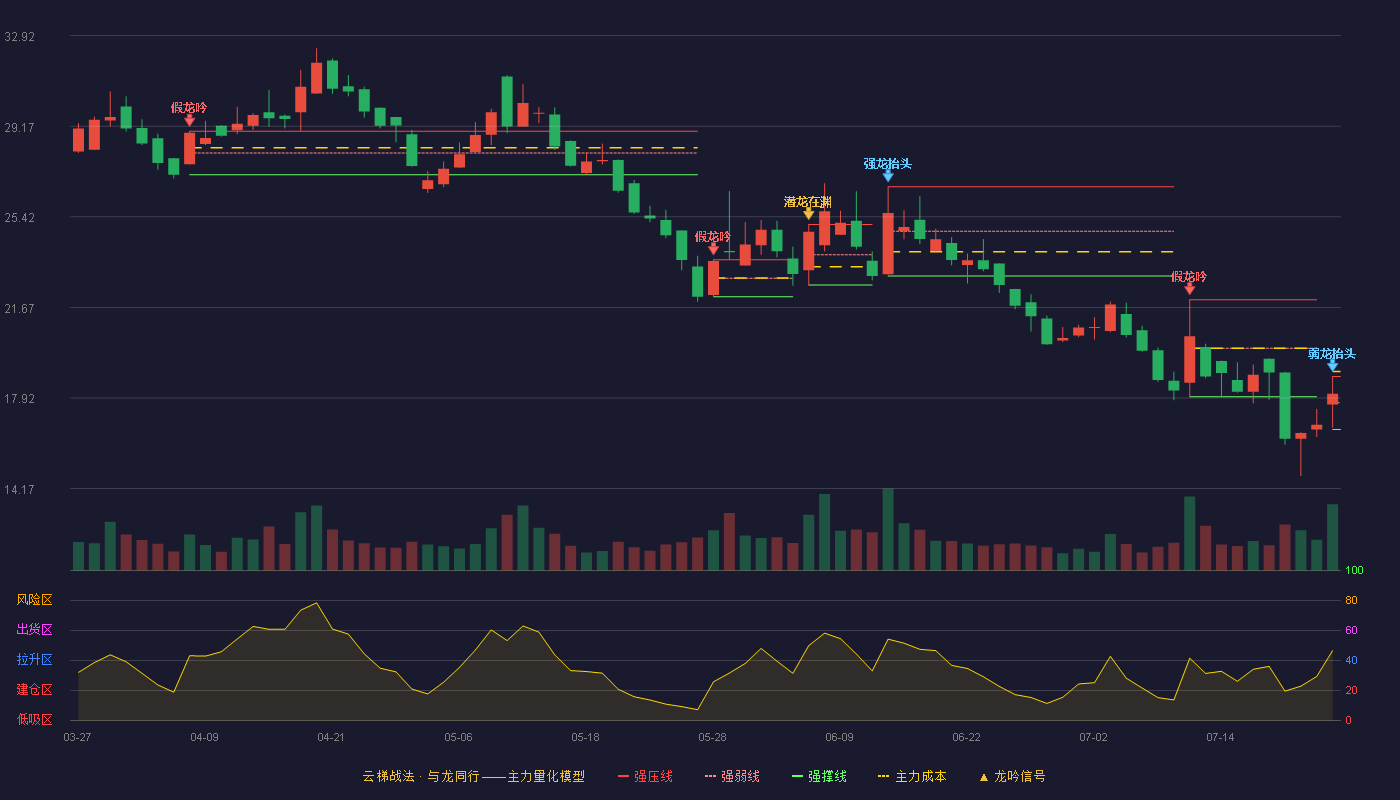This screenshot has width=1400, height=800.
Task: Click the red 假龙吟 arrow near 05-28
Action: coord(713,248)
